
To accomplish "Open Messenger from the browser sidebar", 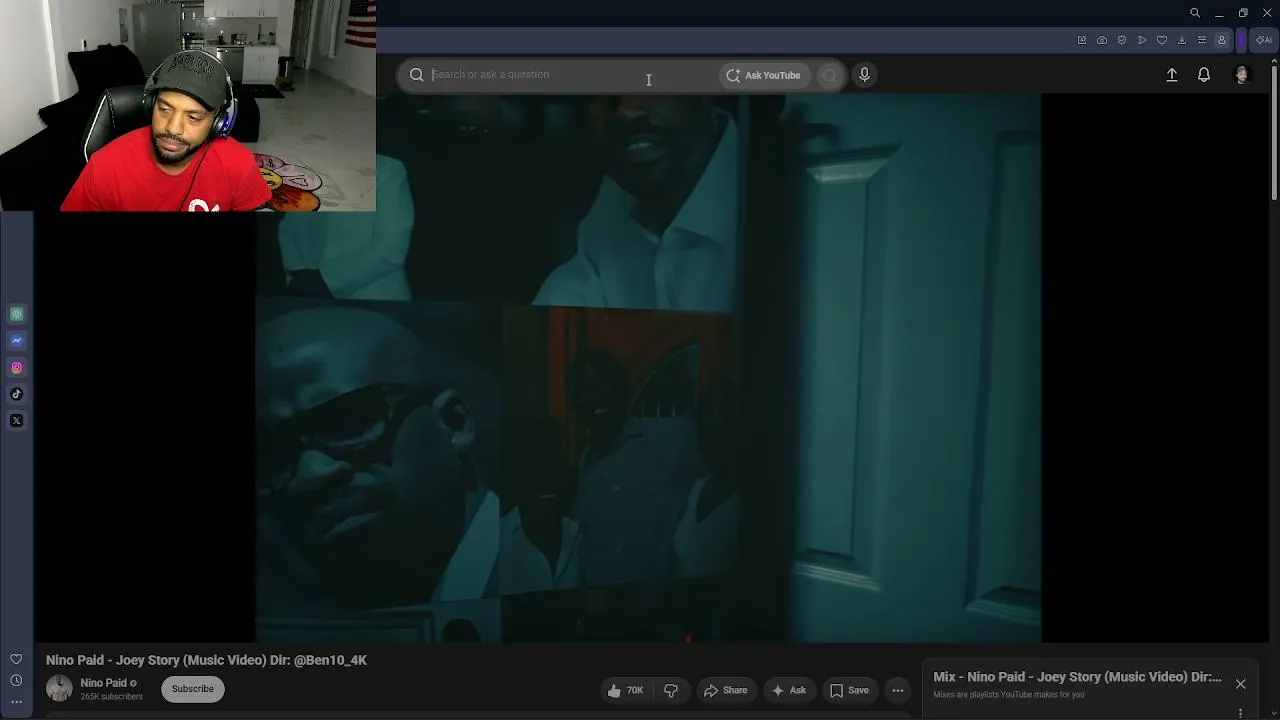I will coord(17,341).
